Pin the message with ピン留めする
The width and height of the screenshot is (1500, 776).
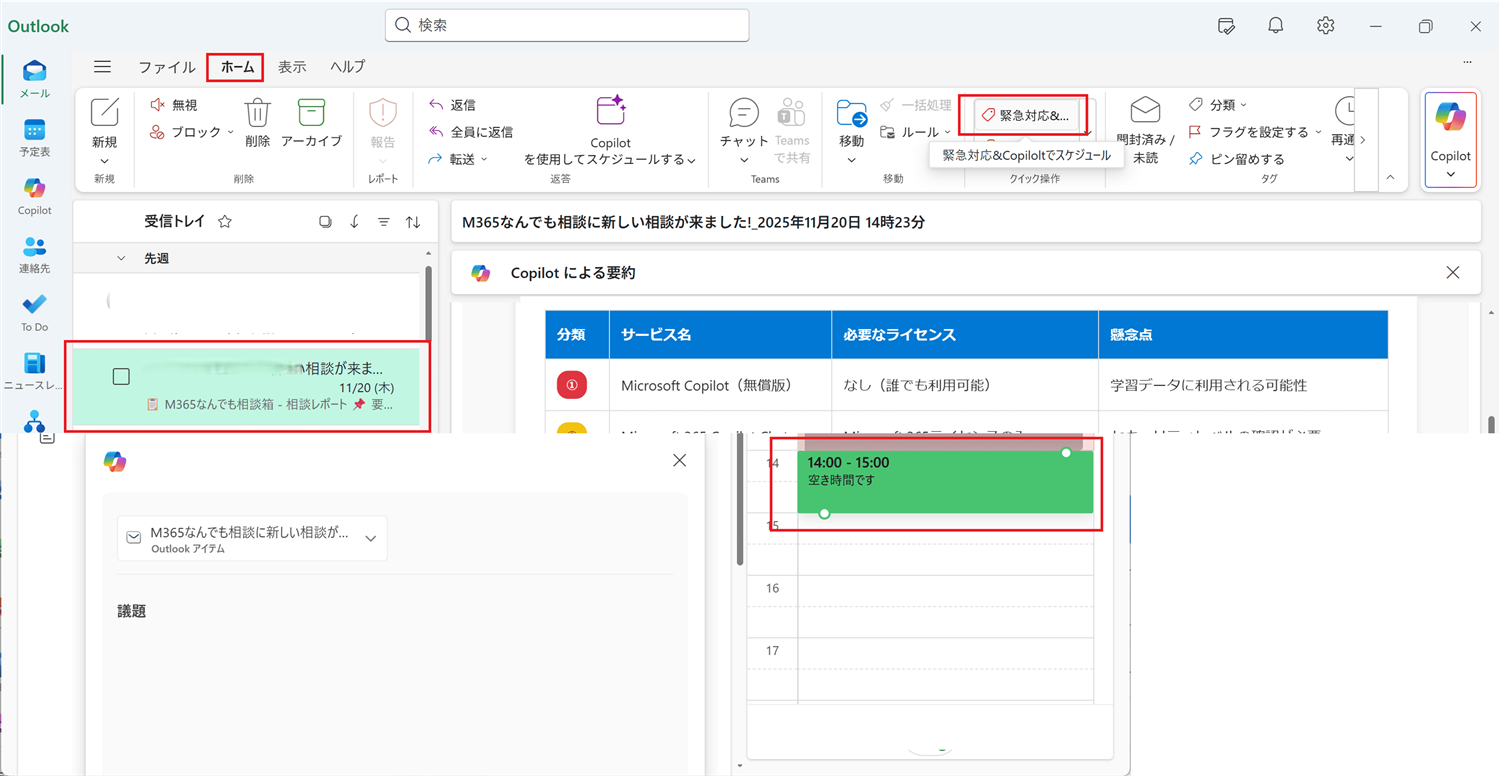[1237, 159]
